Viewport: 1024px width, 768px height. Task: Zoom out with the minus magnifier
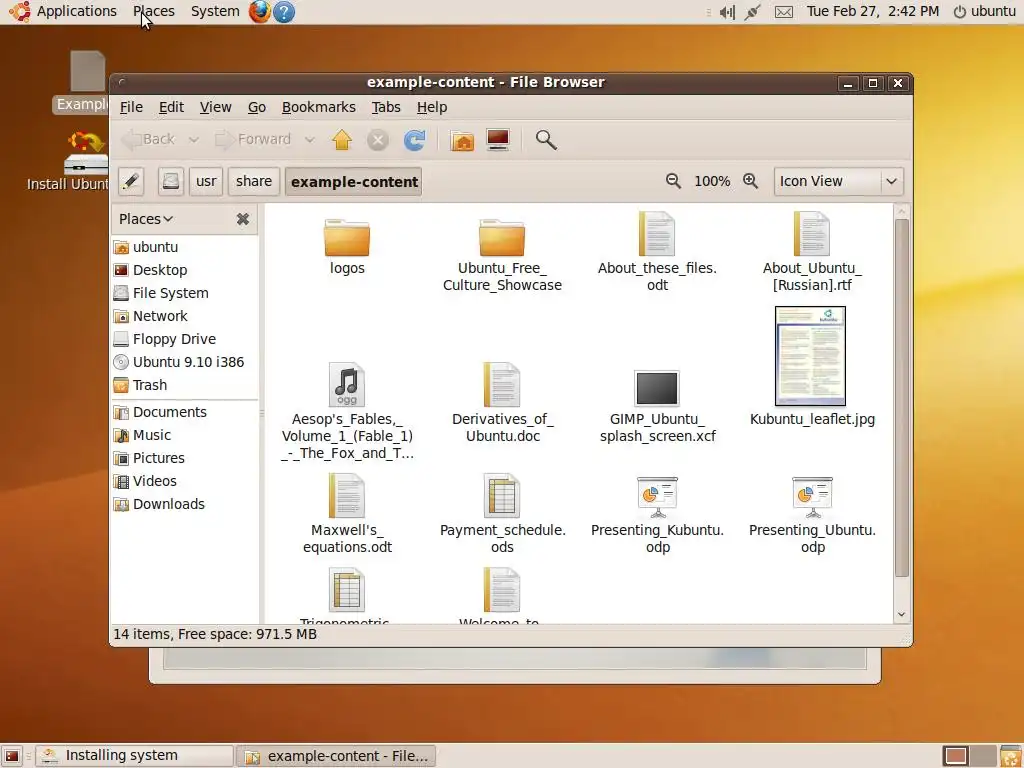673,181
